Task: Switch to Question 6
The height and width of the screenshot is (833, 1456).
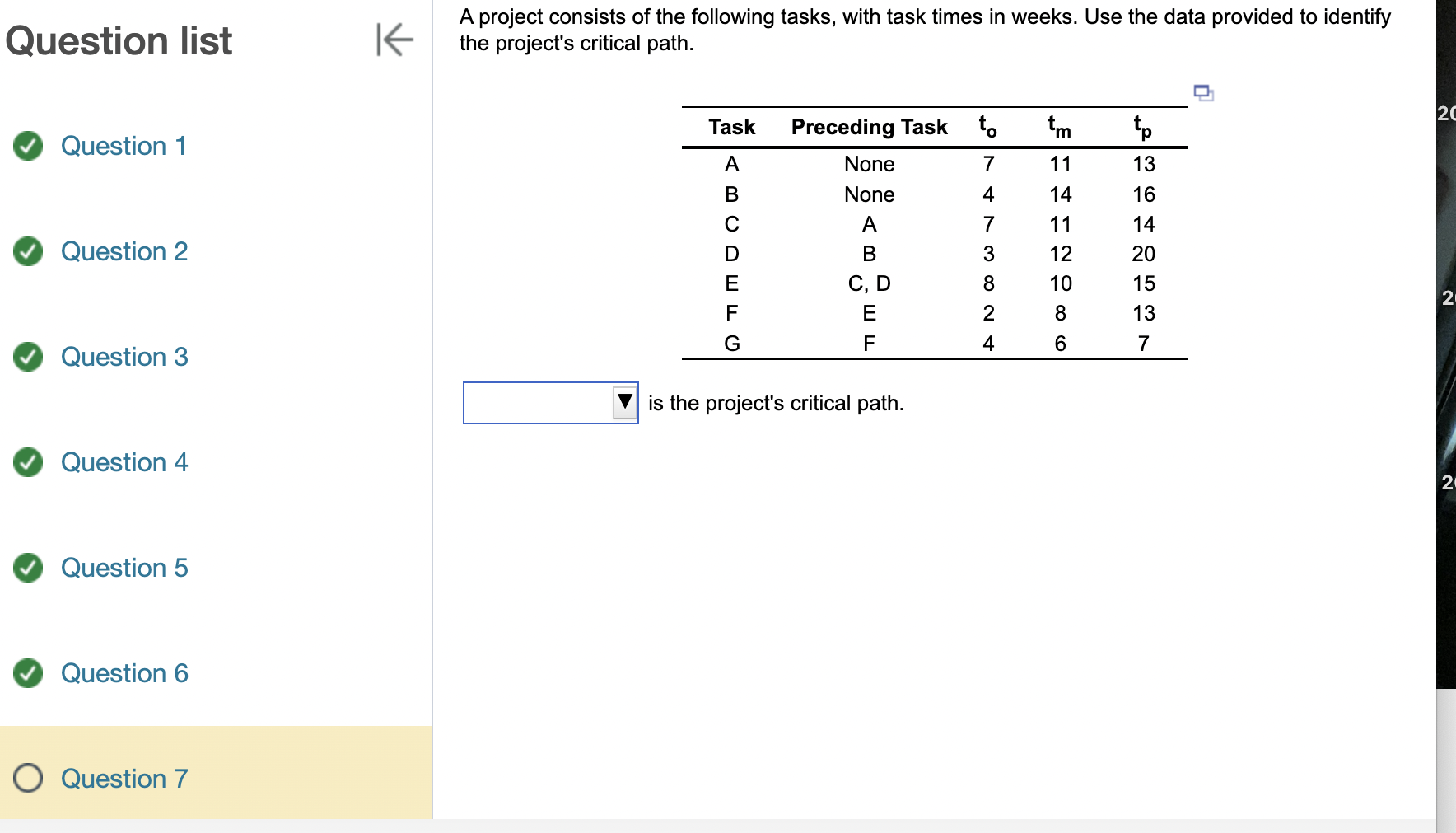Action: coord(124,673)
